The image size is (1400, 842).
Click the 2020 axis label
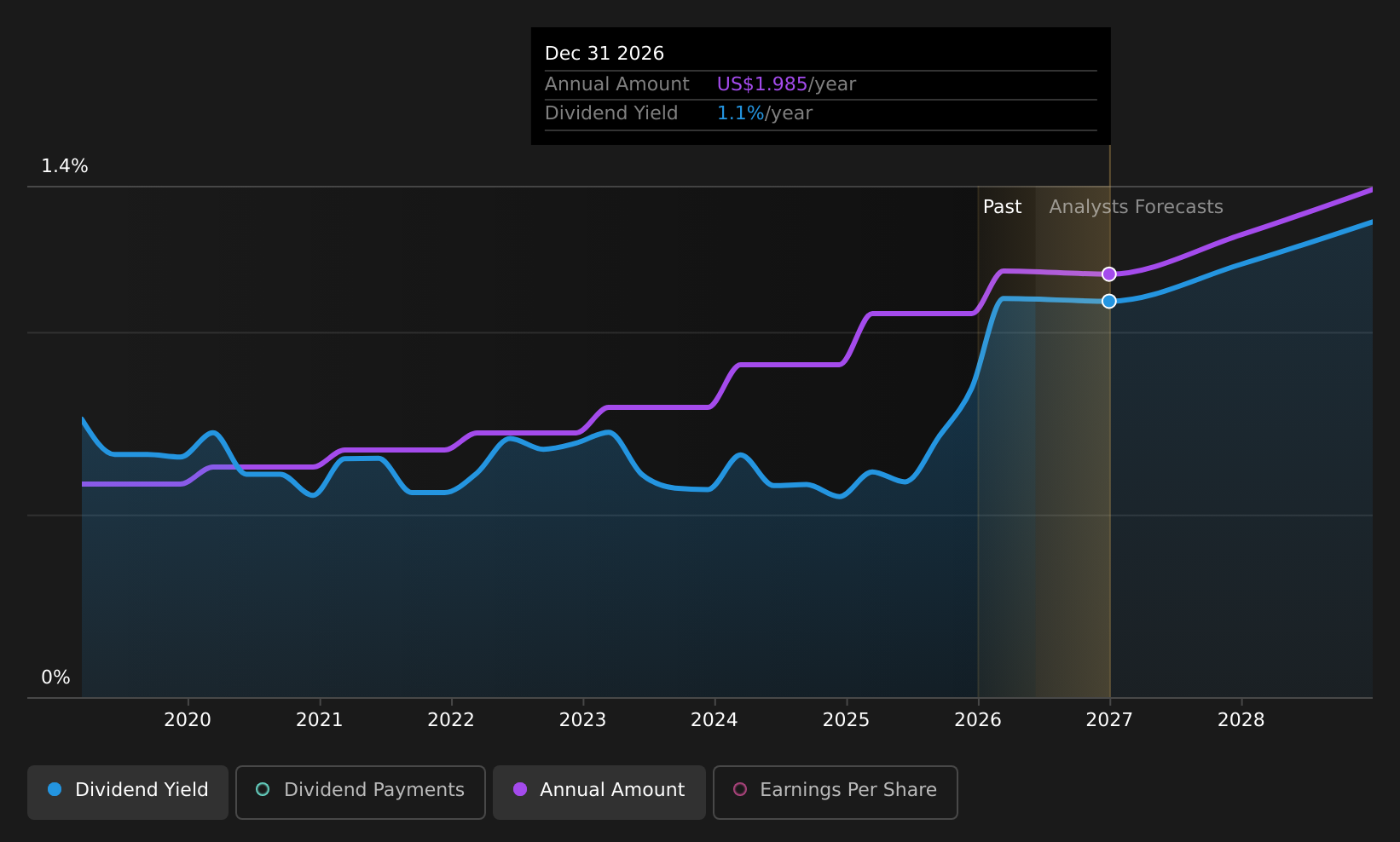188,720
